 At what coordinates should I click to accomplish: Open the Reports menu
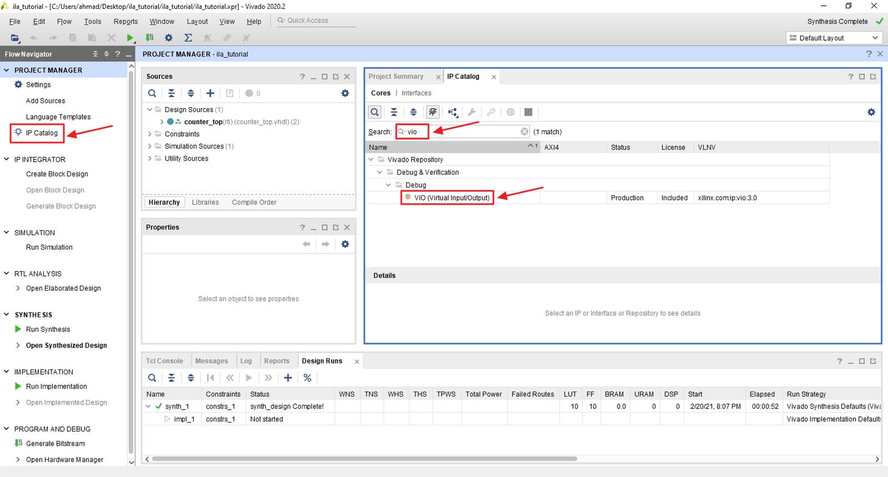(x=126, y=21)
